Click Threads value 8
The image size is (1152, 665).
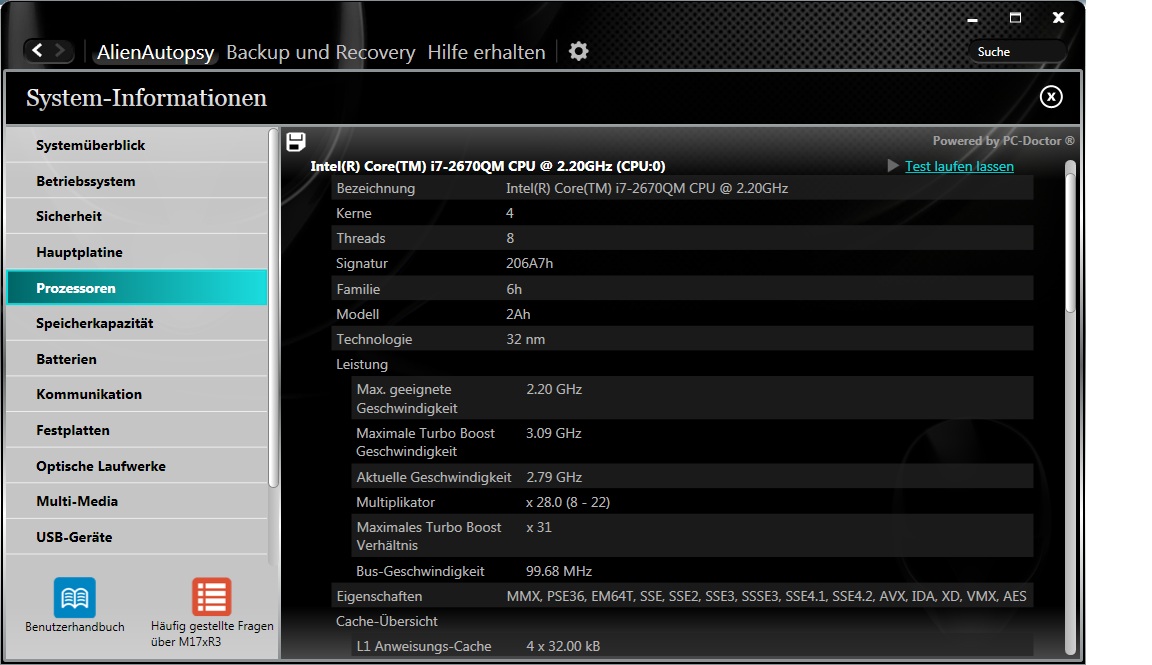pyautogui.click(x=510, y=238)
